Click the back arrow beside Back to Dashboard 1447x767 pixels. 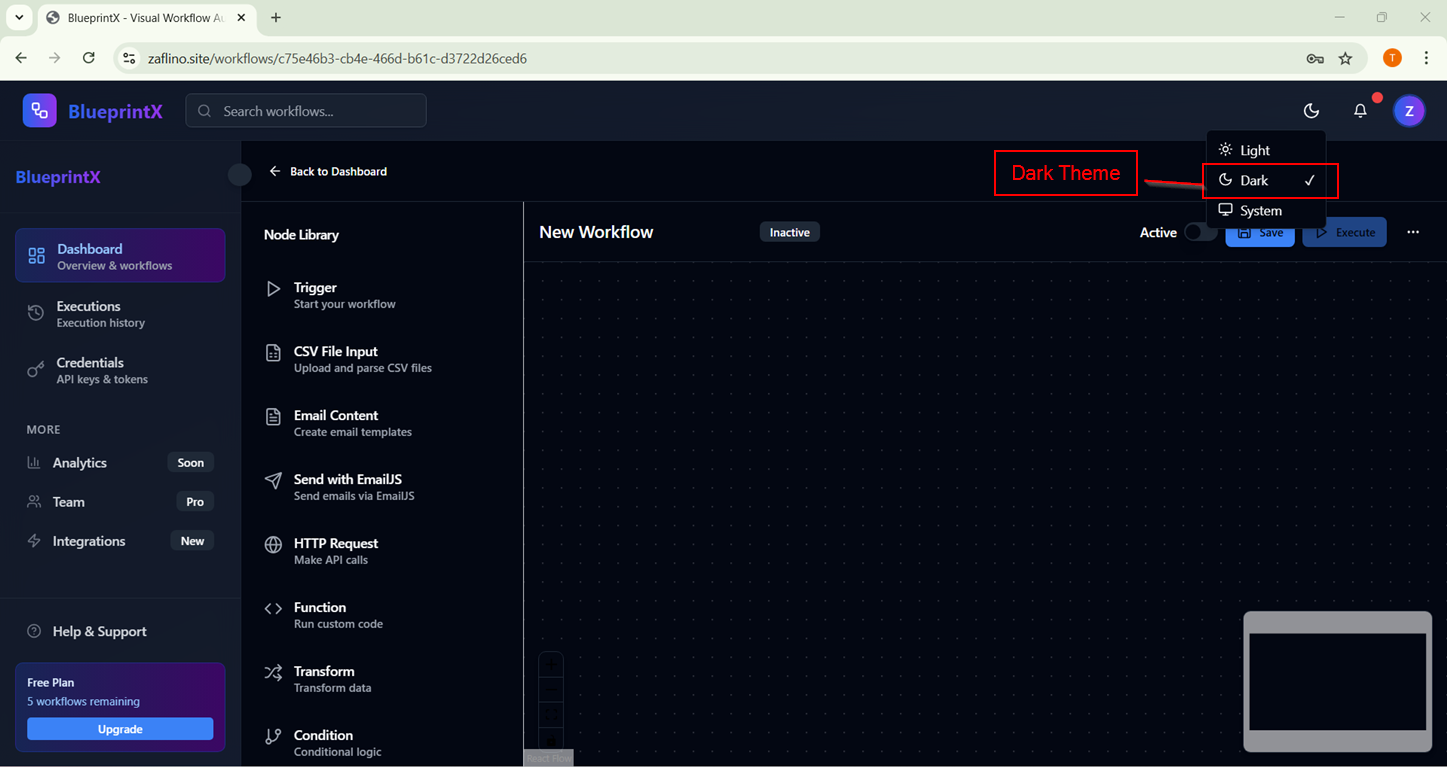(x=275, y=171)
